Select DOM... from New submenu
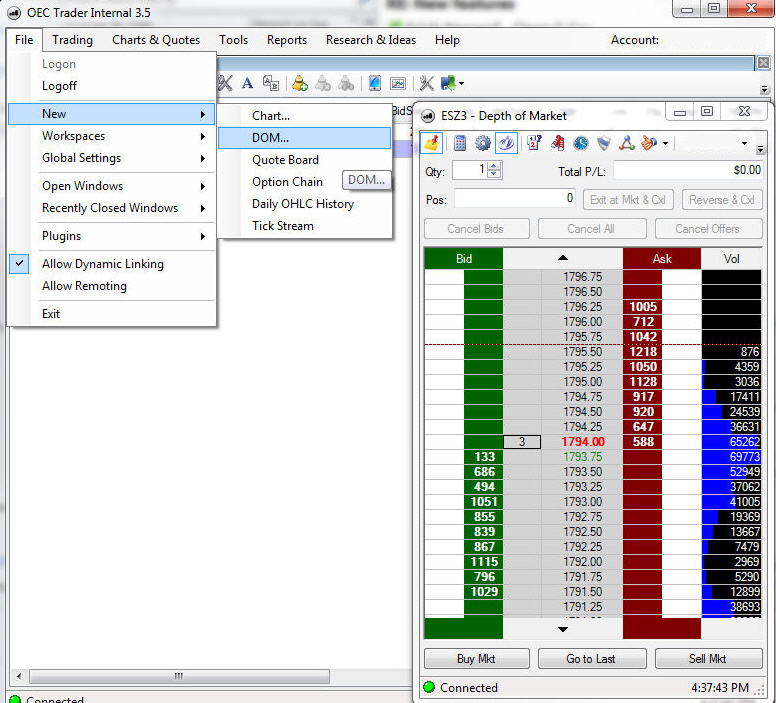The width and height of the screenshot is (776, 703). point(304,138)
